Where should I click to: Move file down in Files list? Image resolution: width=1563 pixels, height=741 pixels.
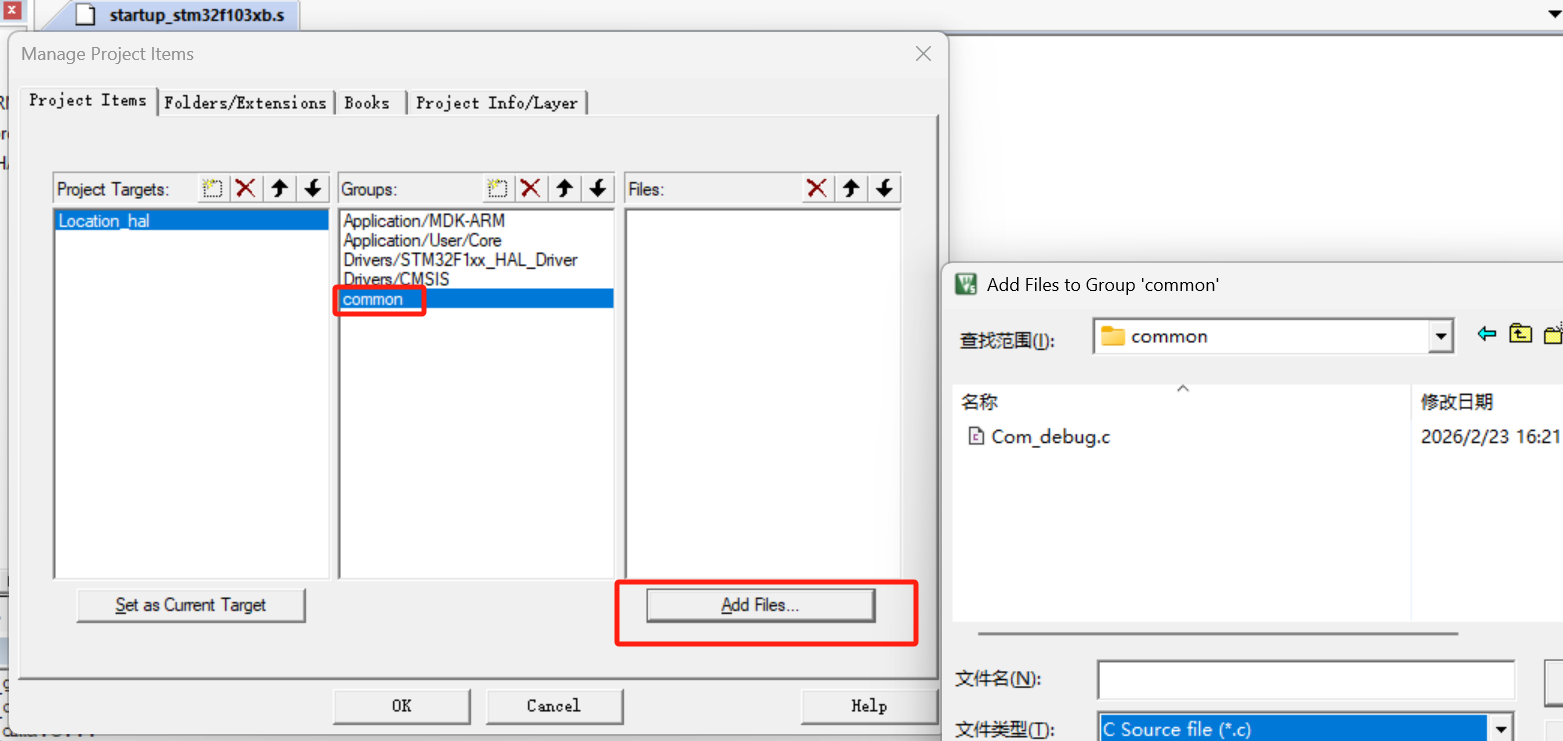tap(884, 188)
